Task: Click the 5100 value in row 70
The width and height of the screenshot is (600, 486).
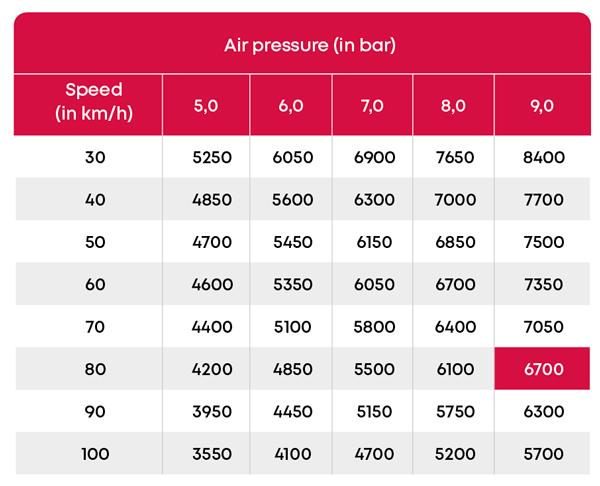Action: [x=293, y=327]
